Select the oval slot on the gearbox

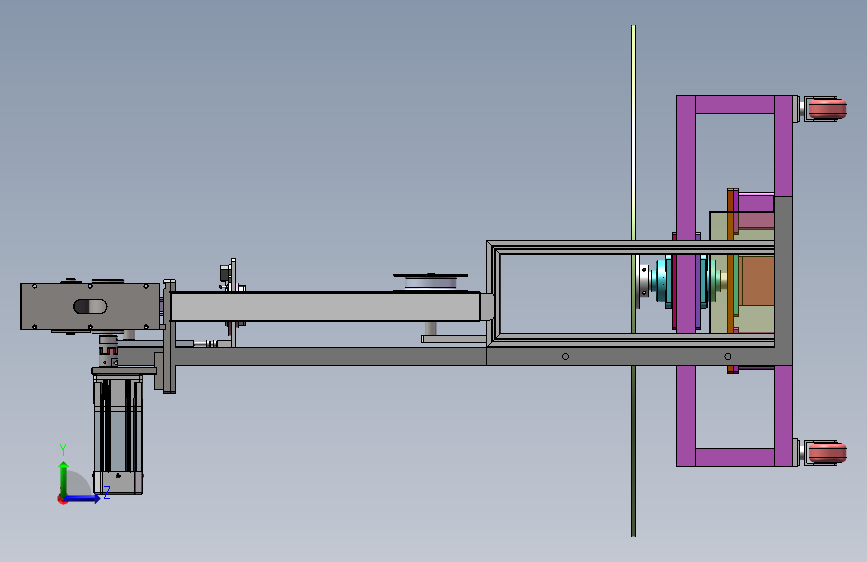point(90,306)
